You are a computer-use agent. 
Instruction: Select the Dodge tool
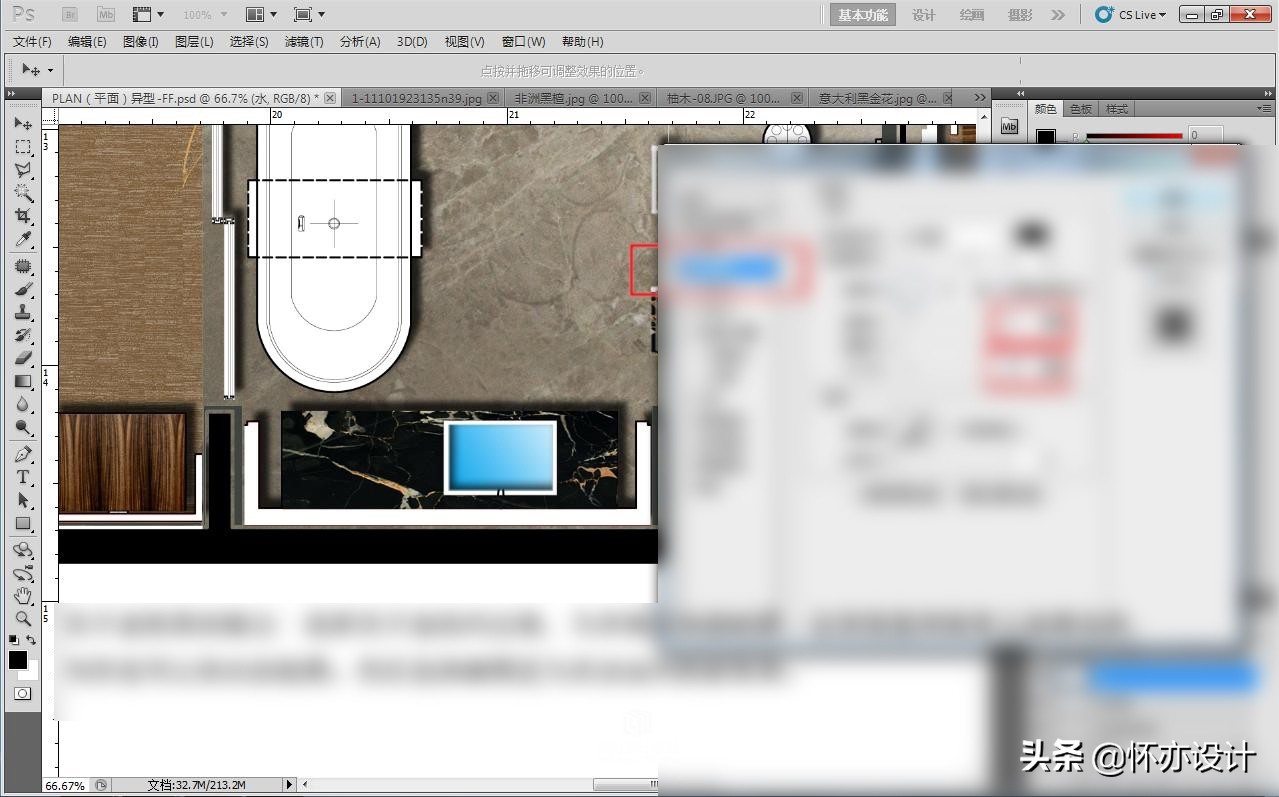[23, 427]
